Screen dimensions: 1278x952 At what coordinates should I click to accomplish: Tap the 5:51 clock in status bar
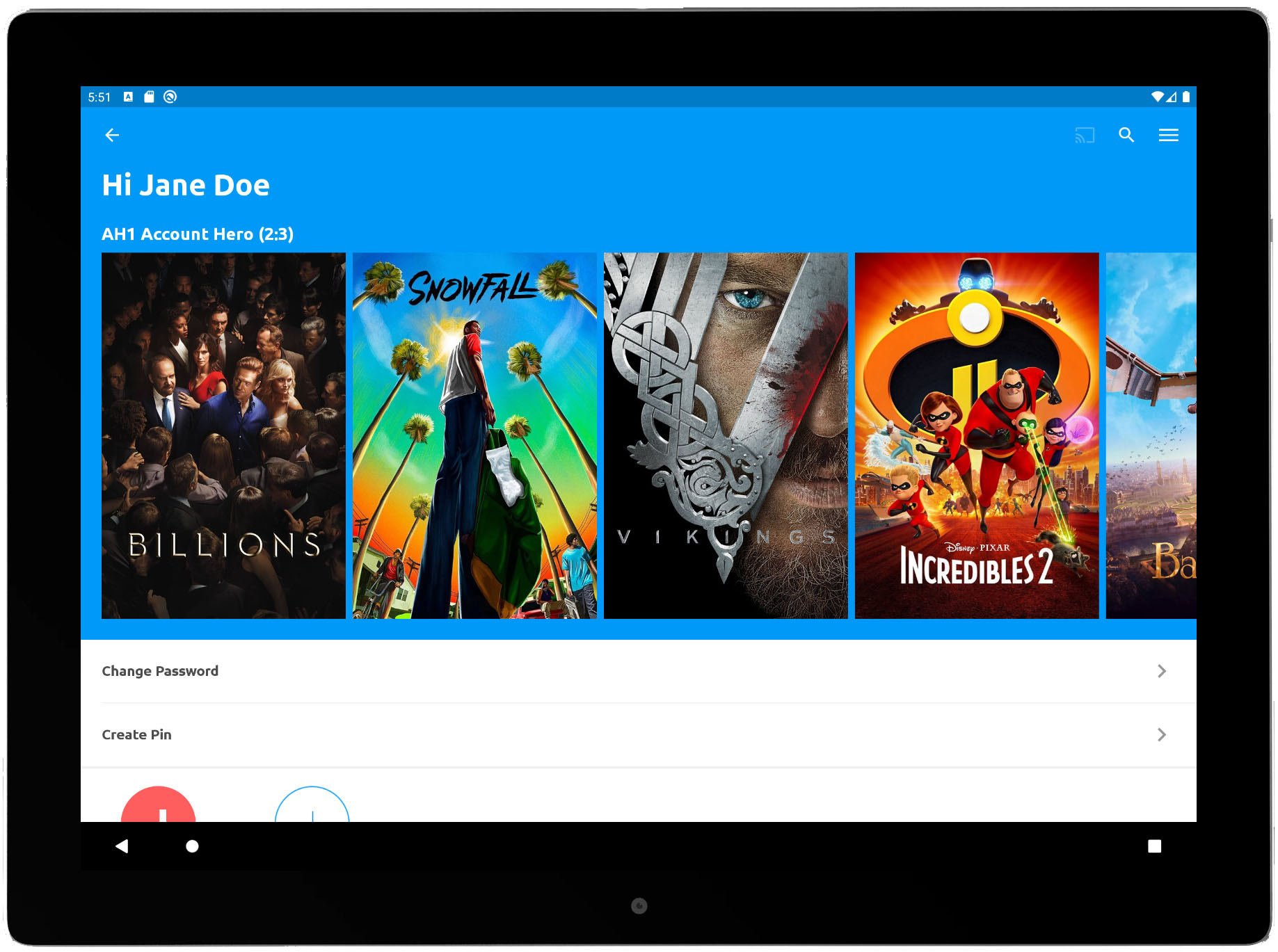click(99, 97)
